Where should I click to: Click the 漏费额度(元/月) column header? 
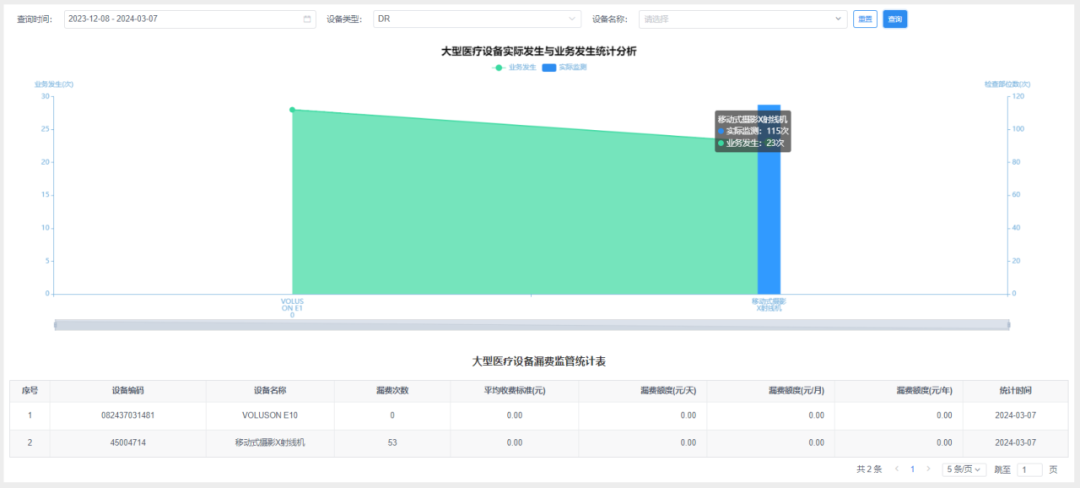tap(771, 390)
